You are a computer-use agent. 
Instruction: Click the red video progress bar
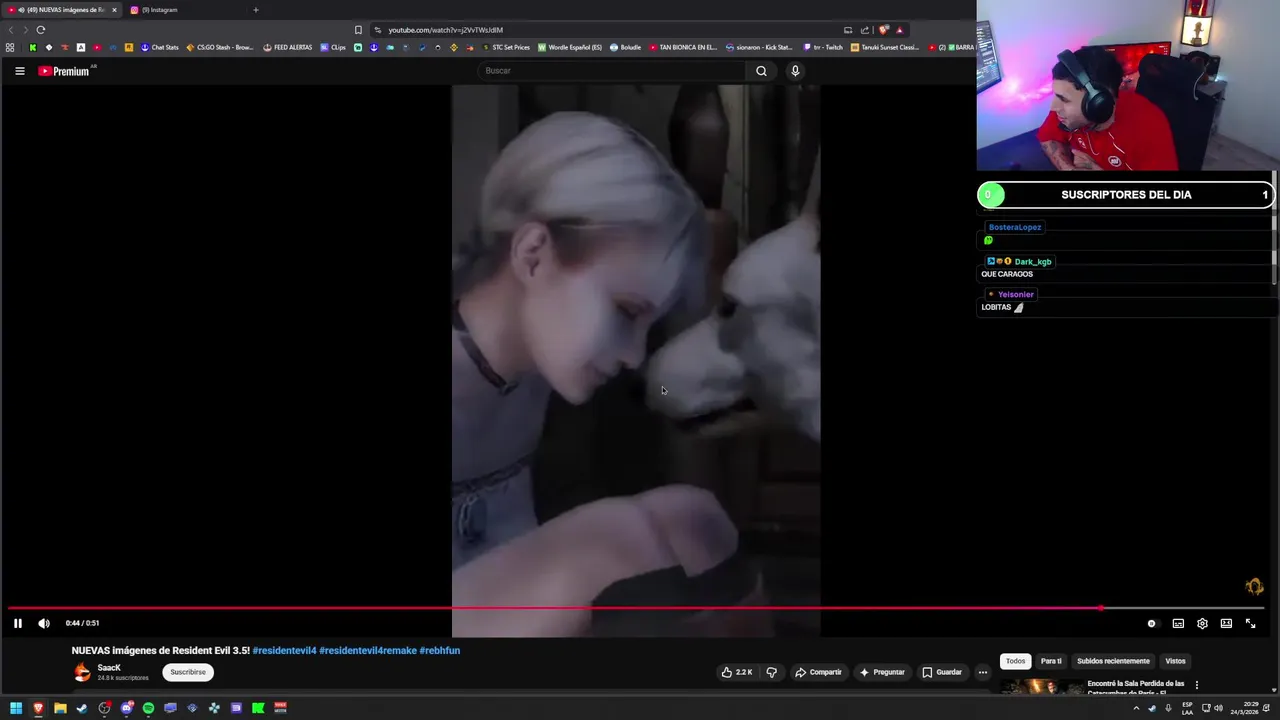[636, 608]
